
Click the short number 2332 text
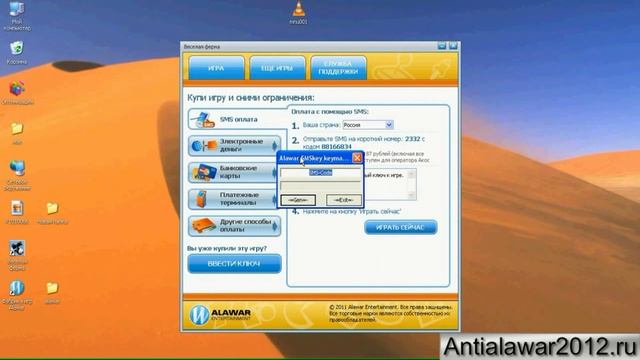[412, 139]
